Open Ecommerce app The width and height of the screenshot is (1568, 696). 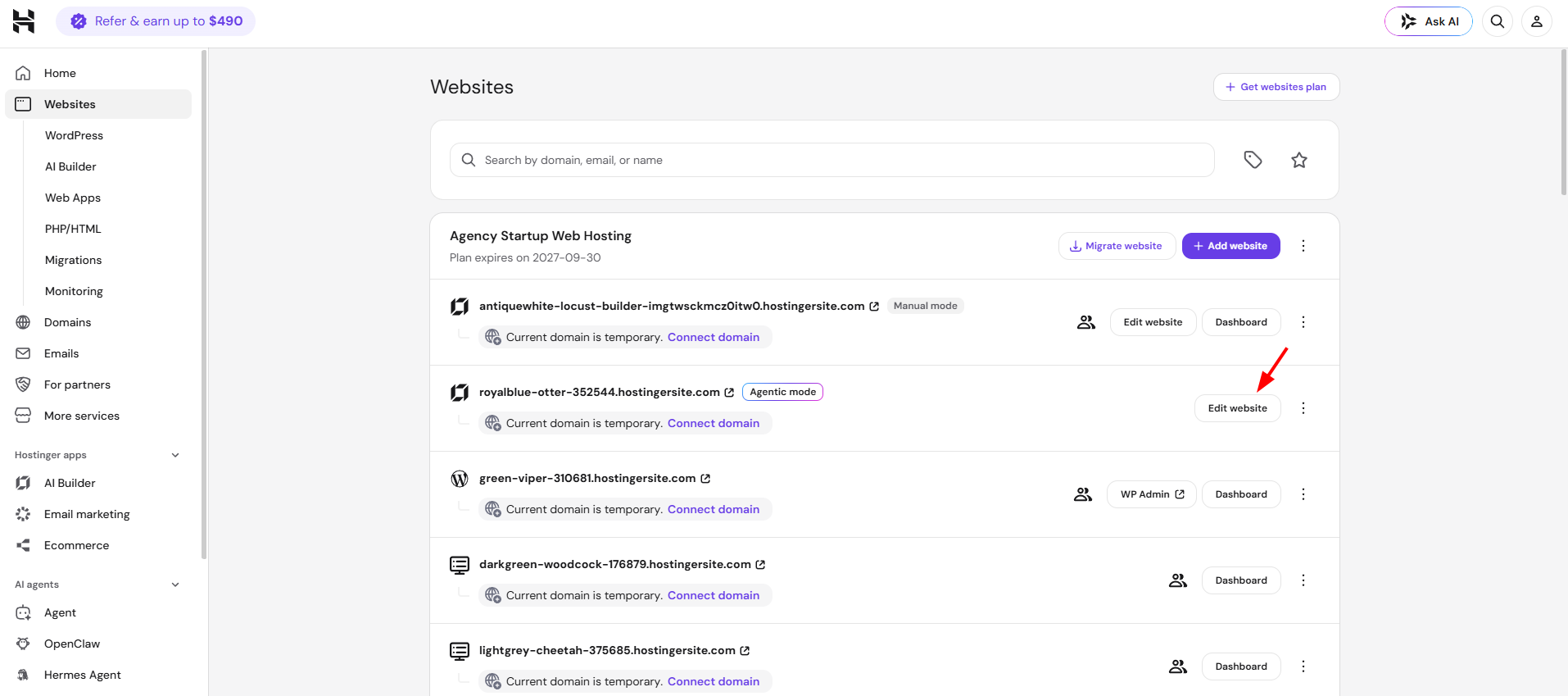coord(98,545)
